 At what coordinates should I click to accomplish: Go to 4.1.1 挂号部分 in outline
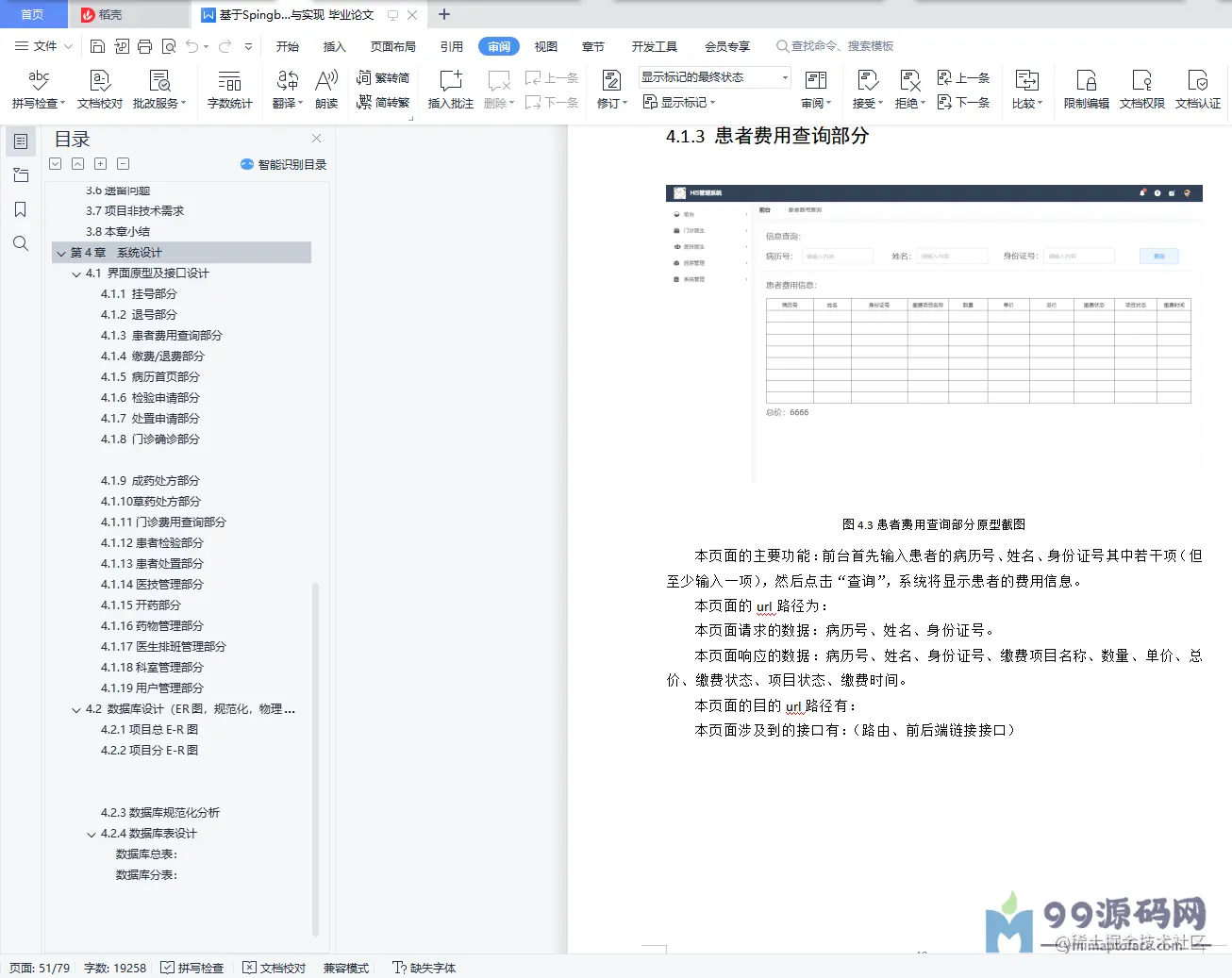tap(139, 294)
